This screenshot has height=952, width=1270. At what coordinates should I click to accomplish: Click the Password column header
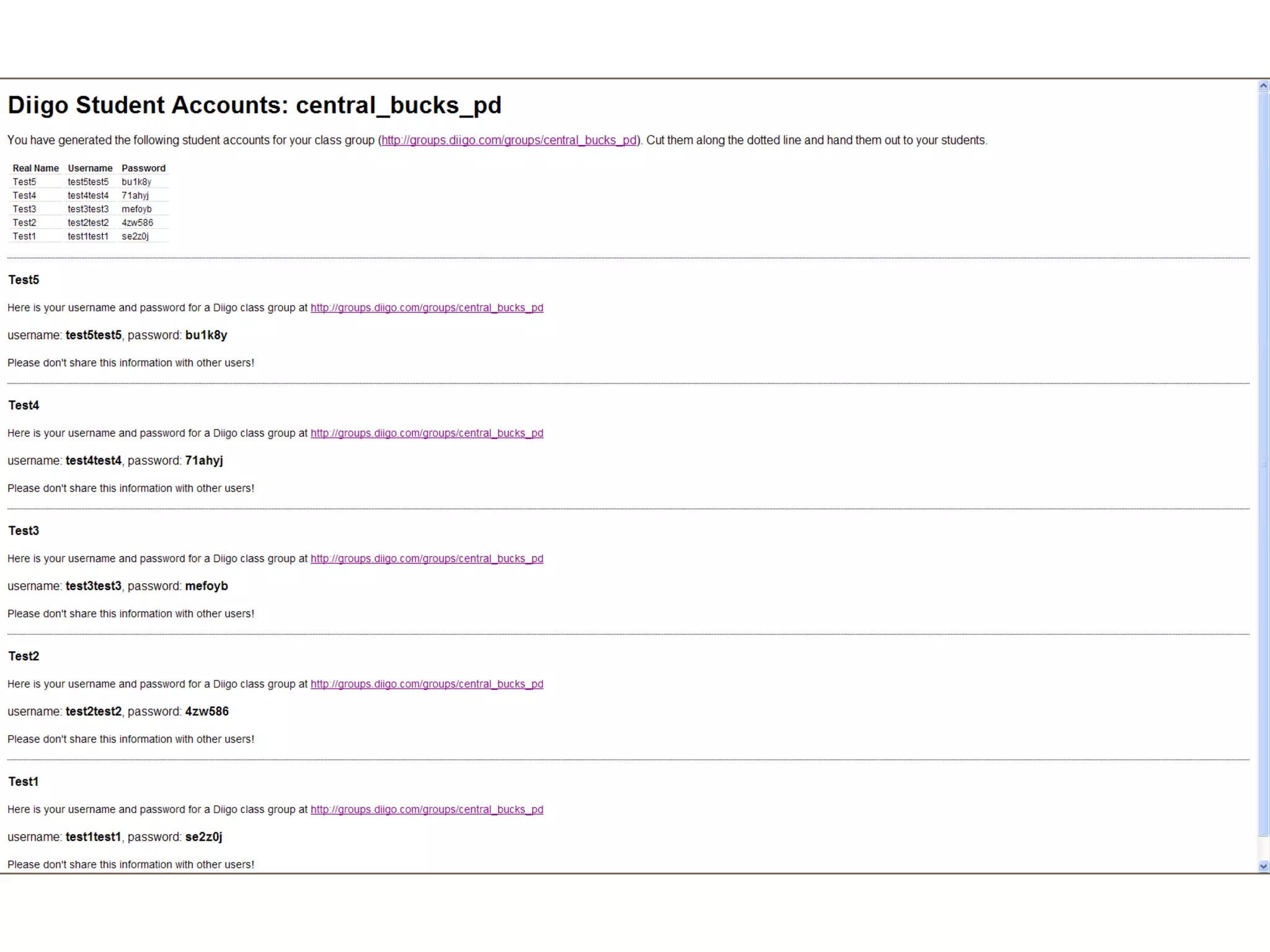pos(143,169)
